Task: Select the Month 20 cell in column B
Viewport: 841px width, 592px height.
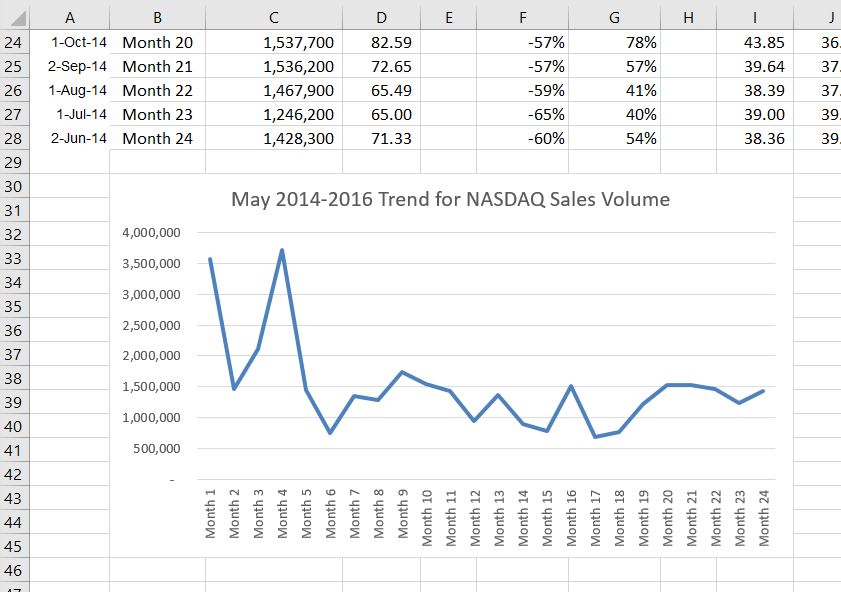Action: tap(157, 42)
